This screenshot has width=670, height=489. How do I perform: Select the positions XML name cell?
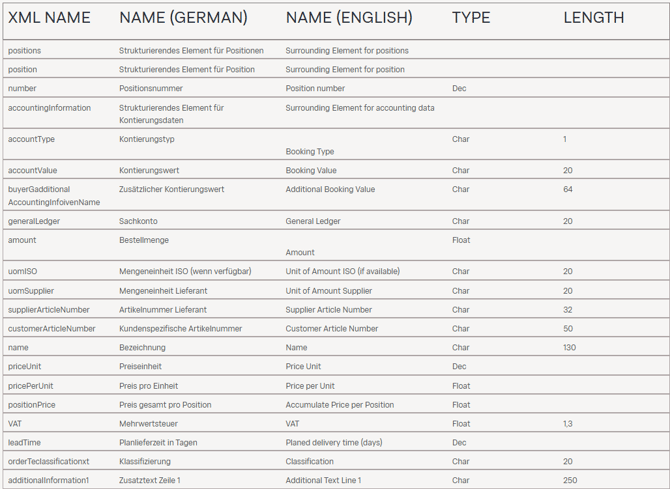(25, 50)
